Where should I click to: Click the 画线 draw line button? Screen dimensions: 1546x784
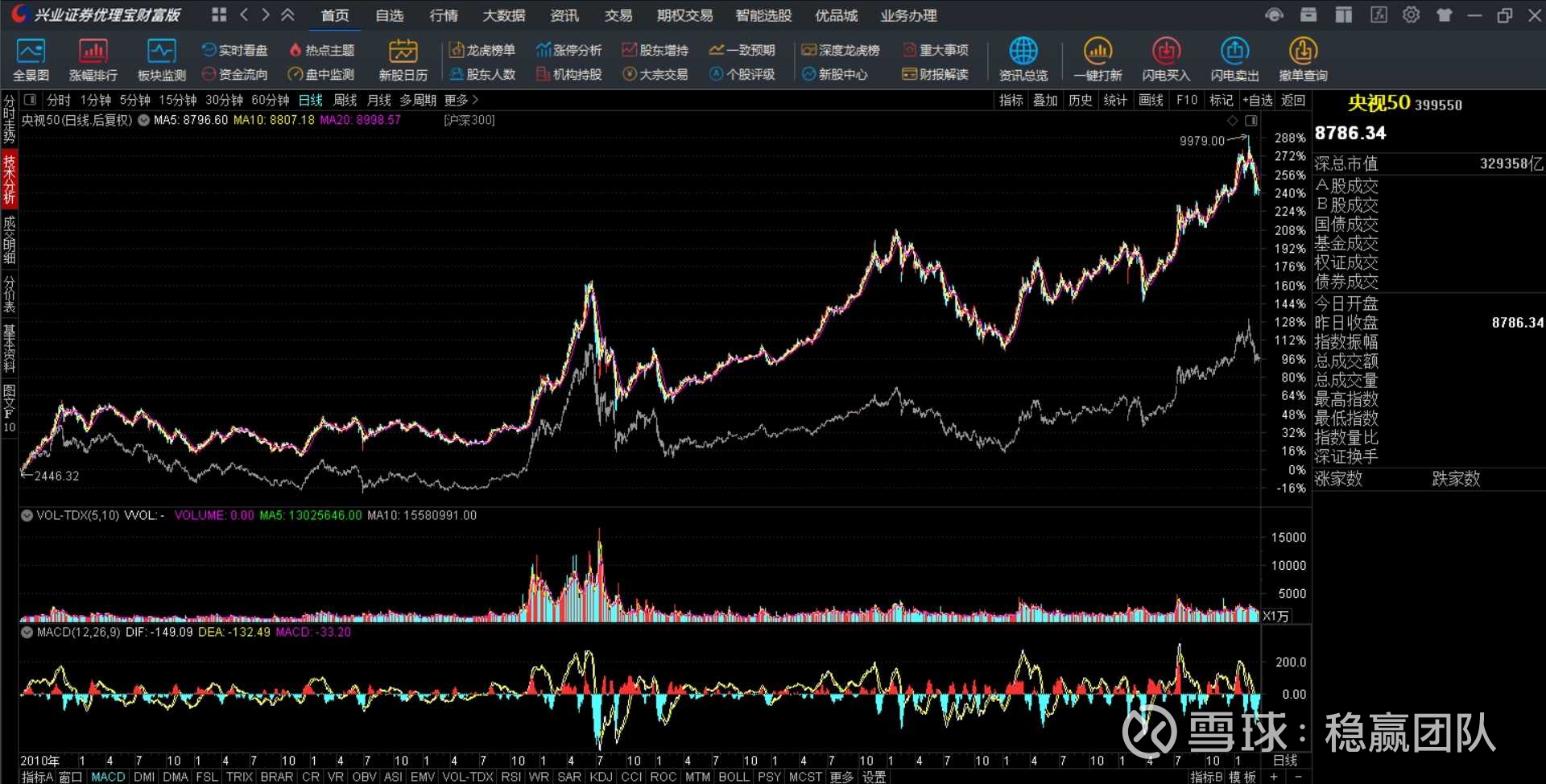tap(1151, 100)
